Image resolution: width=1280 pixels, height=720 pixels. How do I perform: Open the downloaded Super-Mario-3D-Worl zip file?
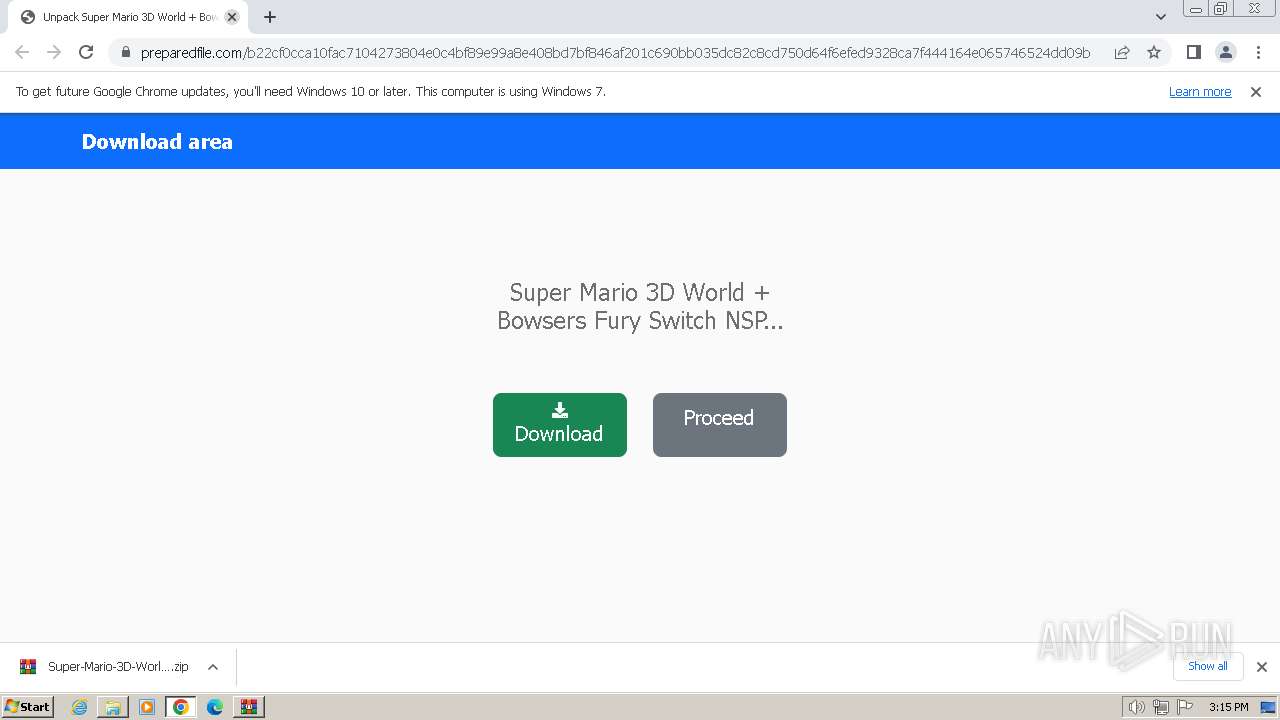[x=118, y=666]
